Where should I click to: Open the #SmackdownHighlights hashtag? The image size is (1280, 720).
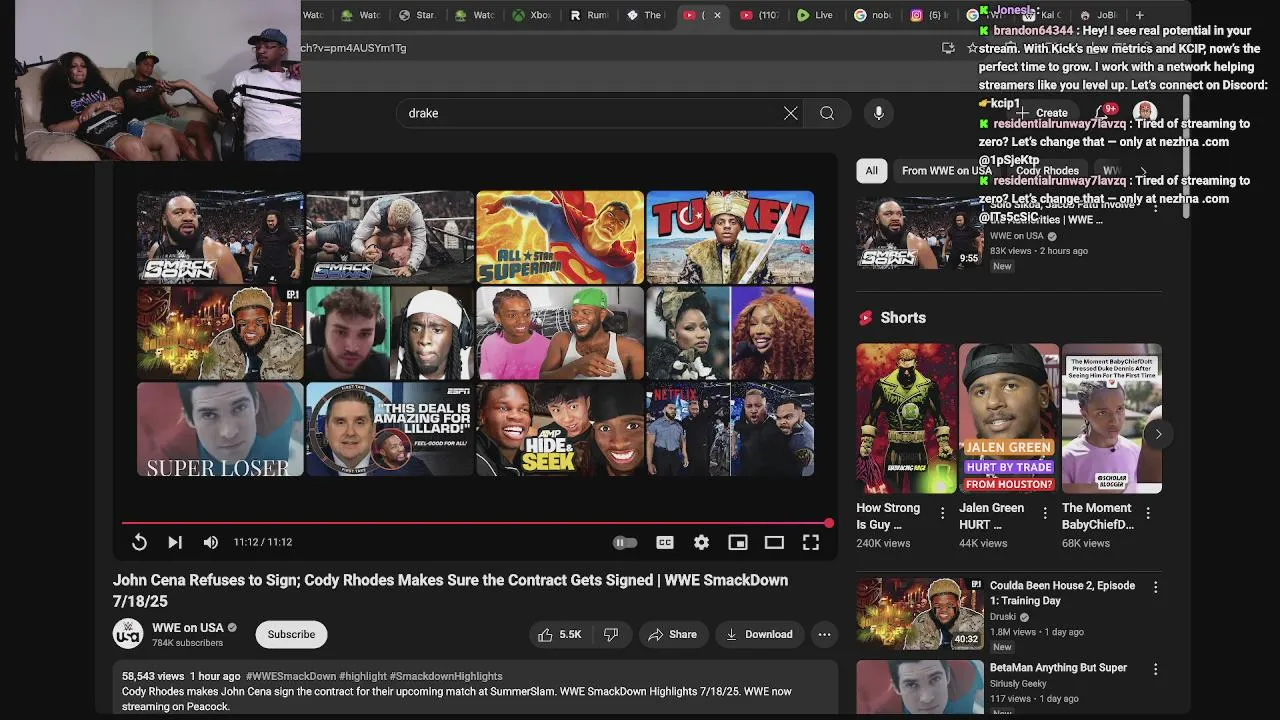446,676
